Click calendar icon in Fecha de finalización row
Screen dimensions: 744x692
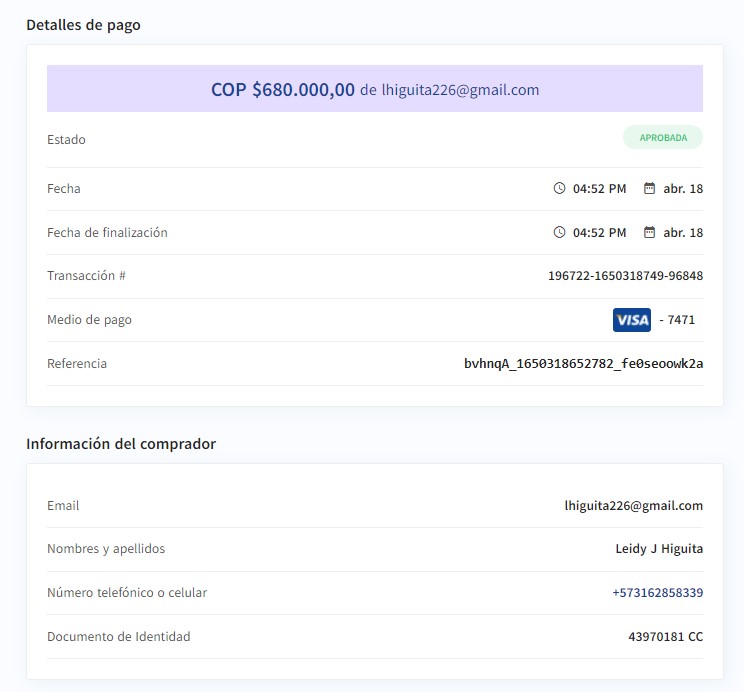point(649,232)
